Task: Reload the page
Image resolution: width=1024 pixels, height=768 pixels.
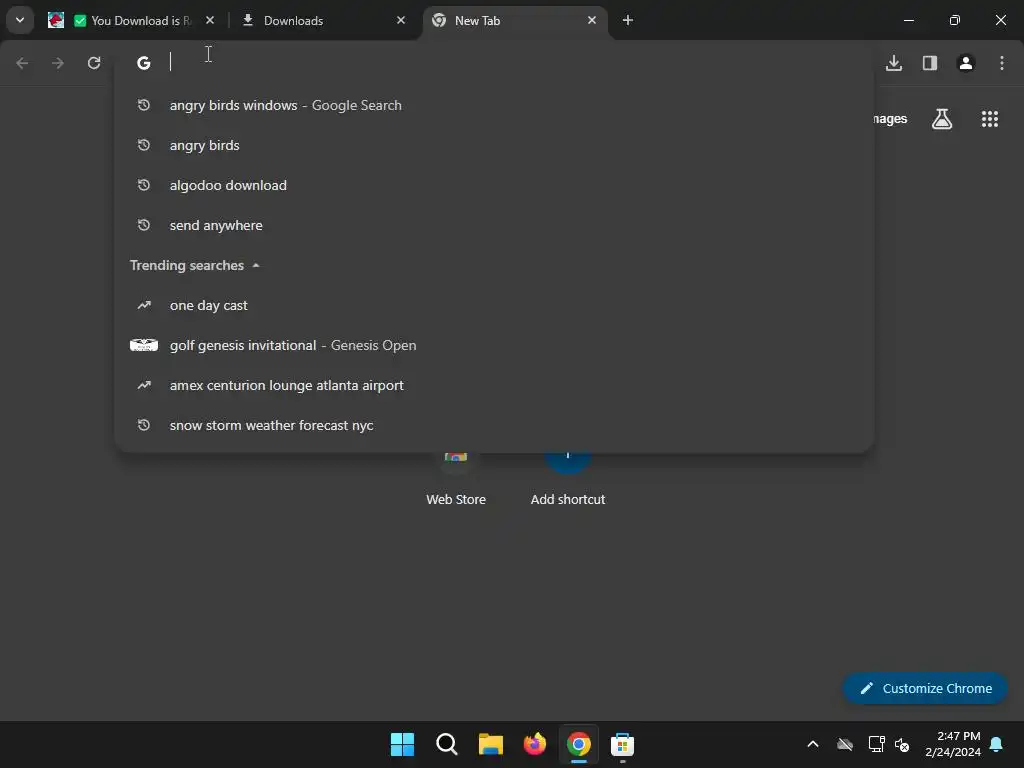Action: click(x=94, y=63)
